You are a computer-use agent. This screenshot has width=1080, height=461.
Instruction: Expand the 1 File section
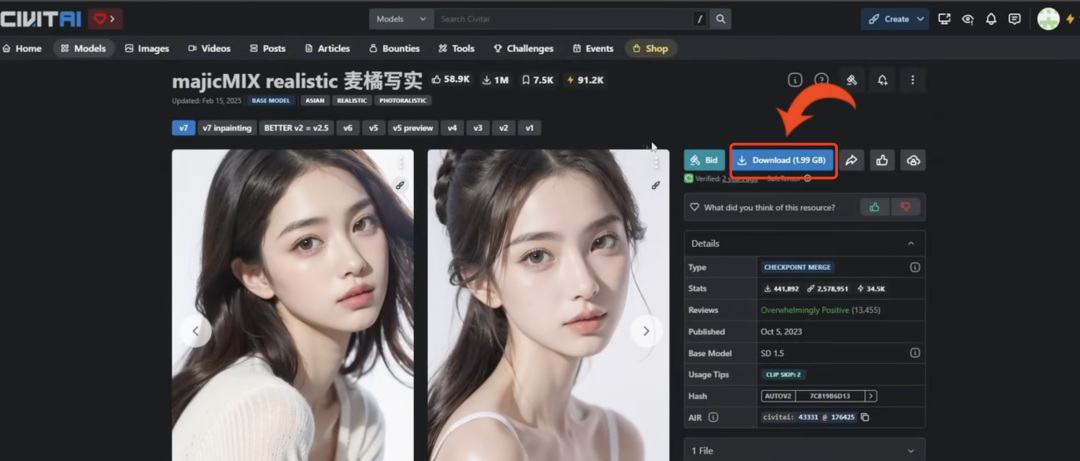click(x=804, y=451)
